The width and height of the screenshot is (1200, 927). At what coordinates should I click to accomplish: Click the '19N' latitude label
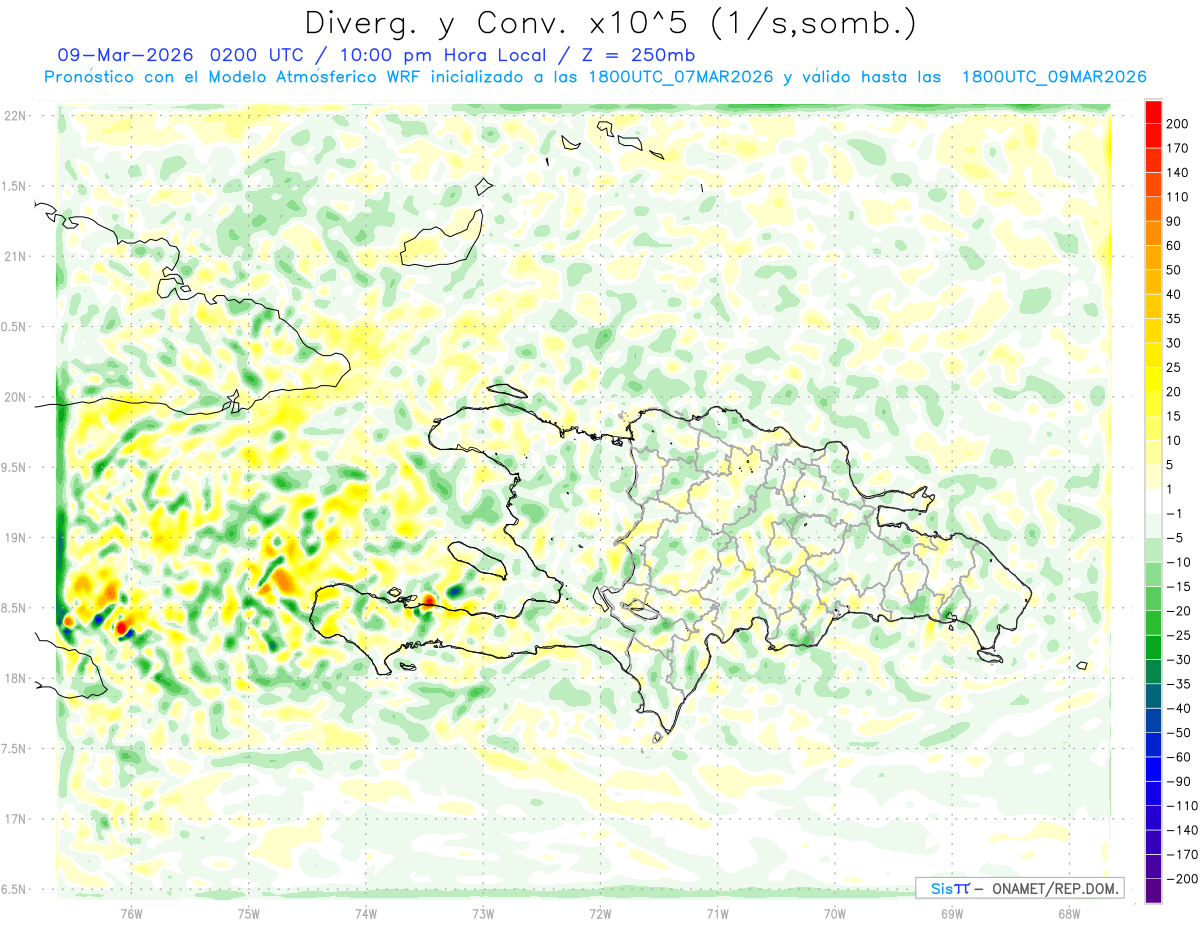click(14, 538)
